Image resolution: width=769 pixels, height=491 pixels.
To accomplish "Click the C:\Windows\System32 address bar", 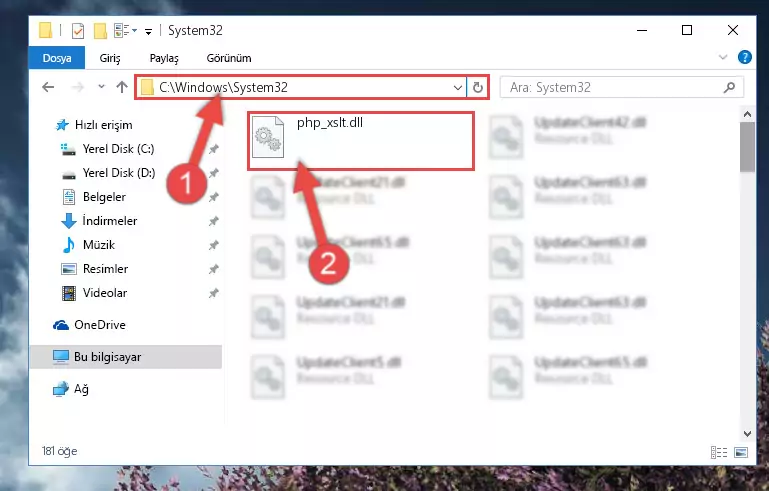I will coord(302,87).
